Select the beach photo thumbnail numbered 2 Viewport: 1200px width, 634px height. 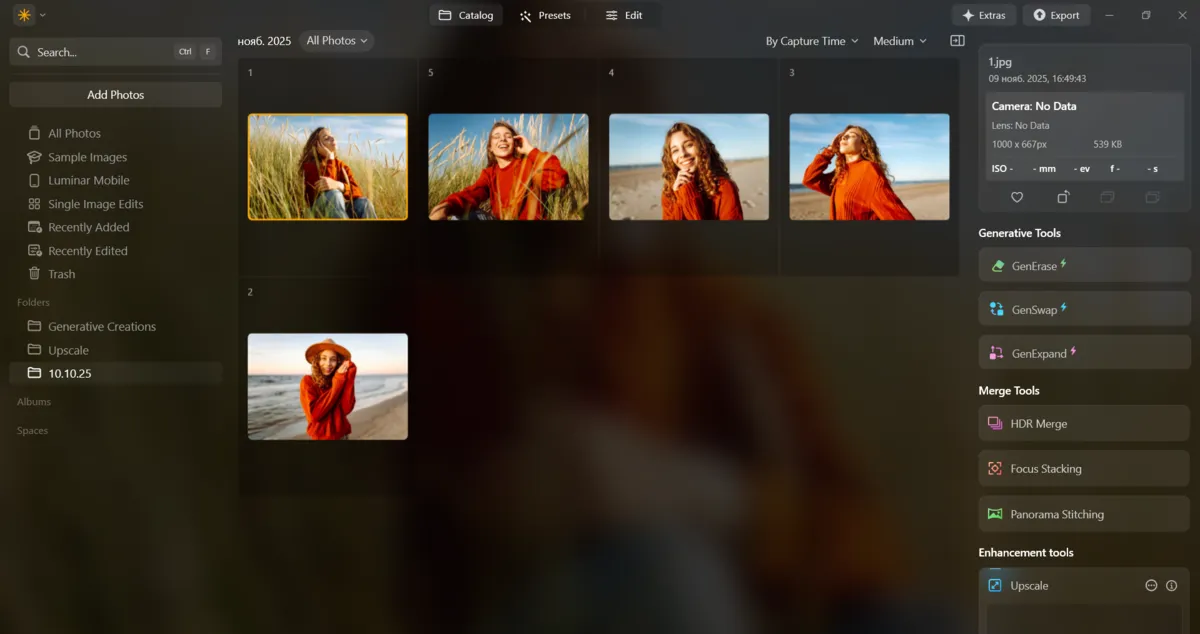(x=327, y=385)
